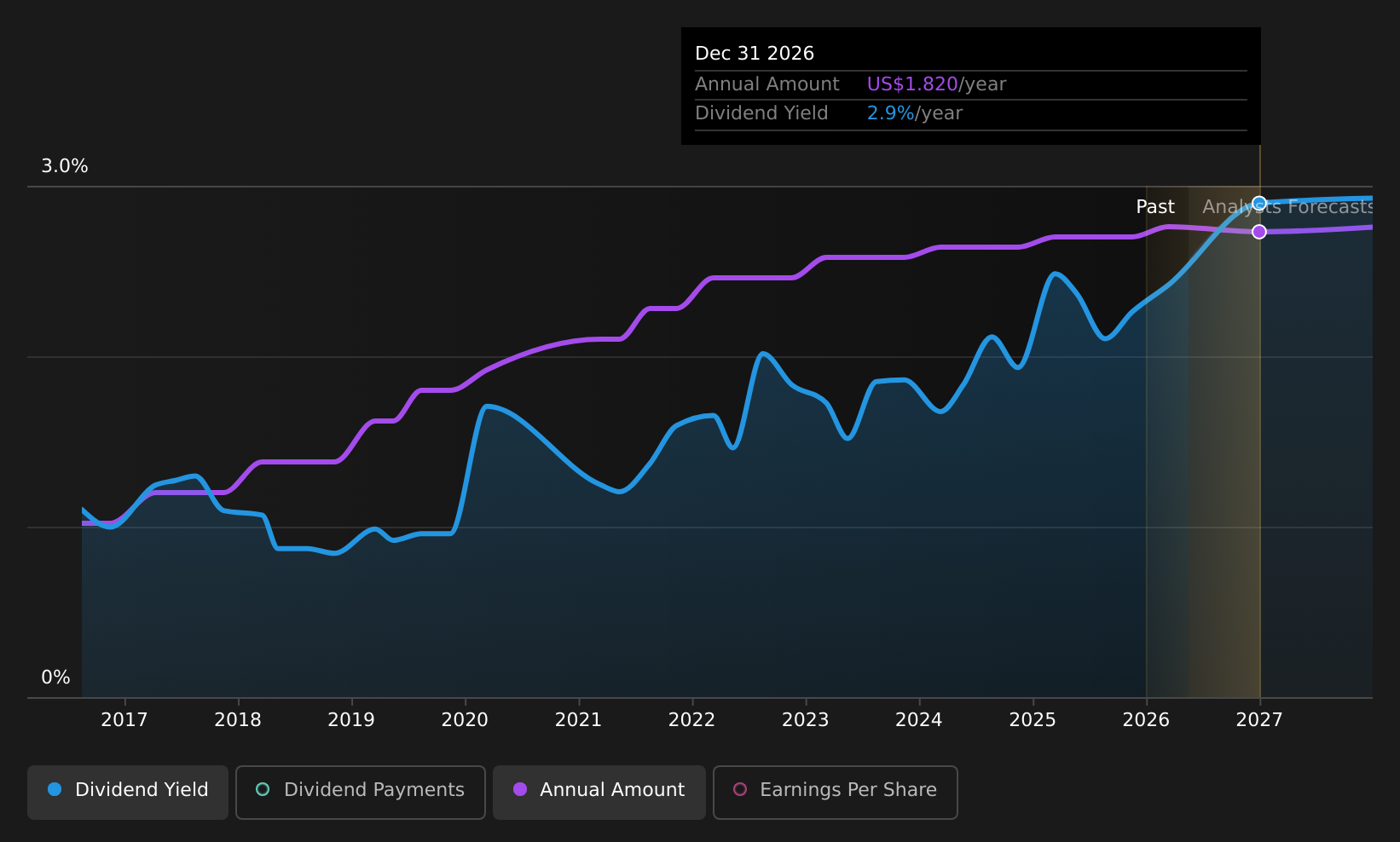Screen dimensions: 1400x842
Task: Click the 2019 x-axis label
Action: (351, 720)
